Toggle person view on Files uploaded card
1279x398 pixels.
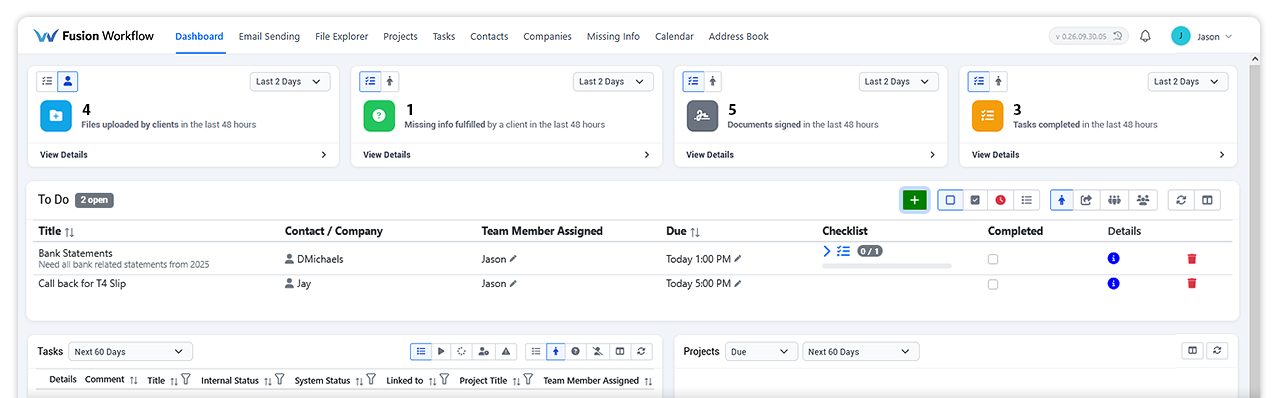[x=68, y=82]
